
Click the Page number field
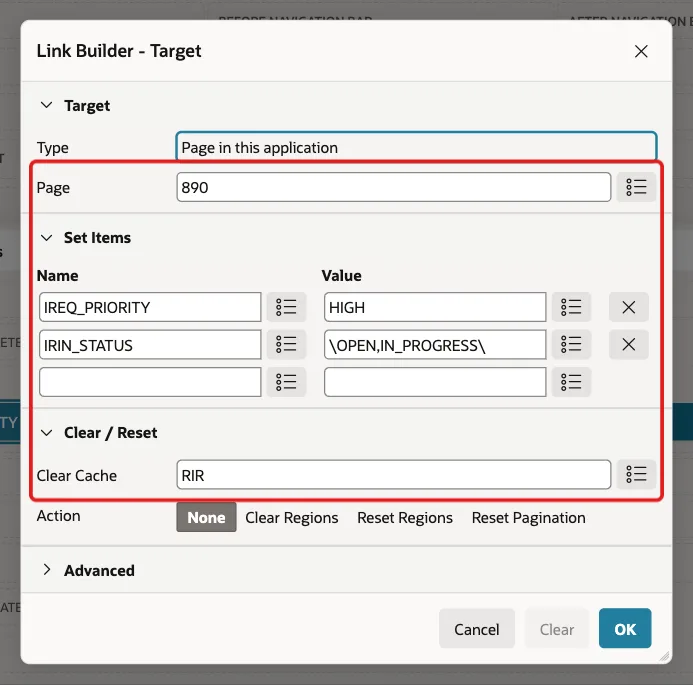pos(393,187)
